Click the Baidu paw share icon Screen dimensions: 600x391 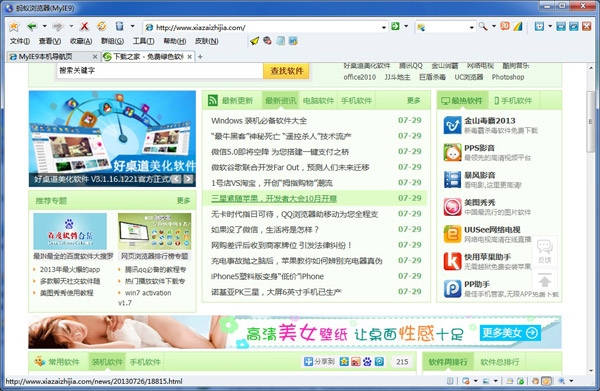coord(367,362)
